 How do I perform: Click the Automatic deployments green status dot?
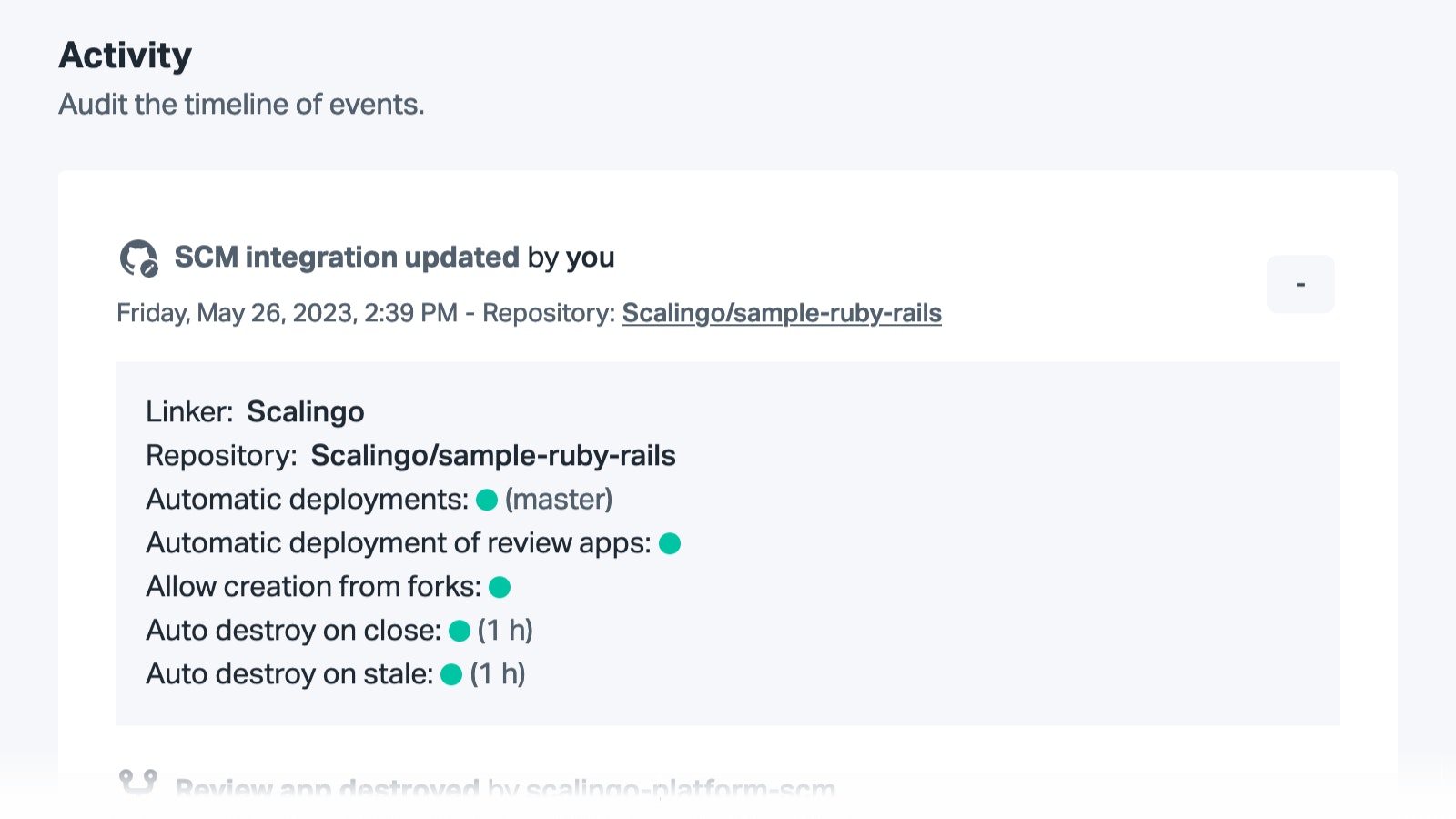[487, 500]
